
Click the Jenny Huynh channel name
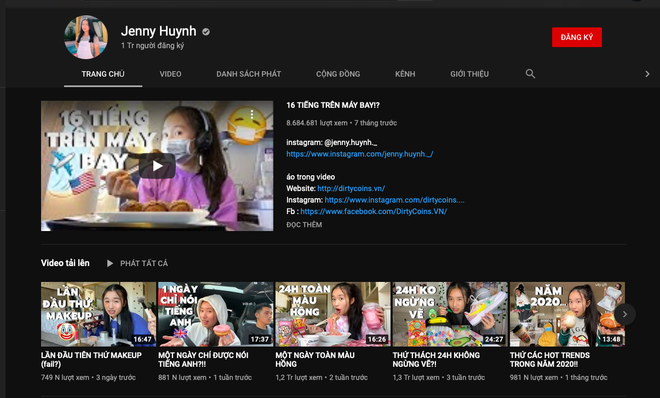pos(159,31)
